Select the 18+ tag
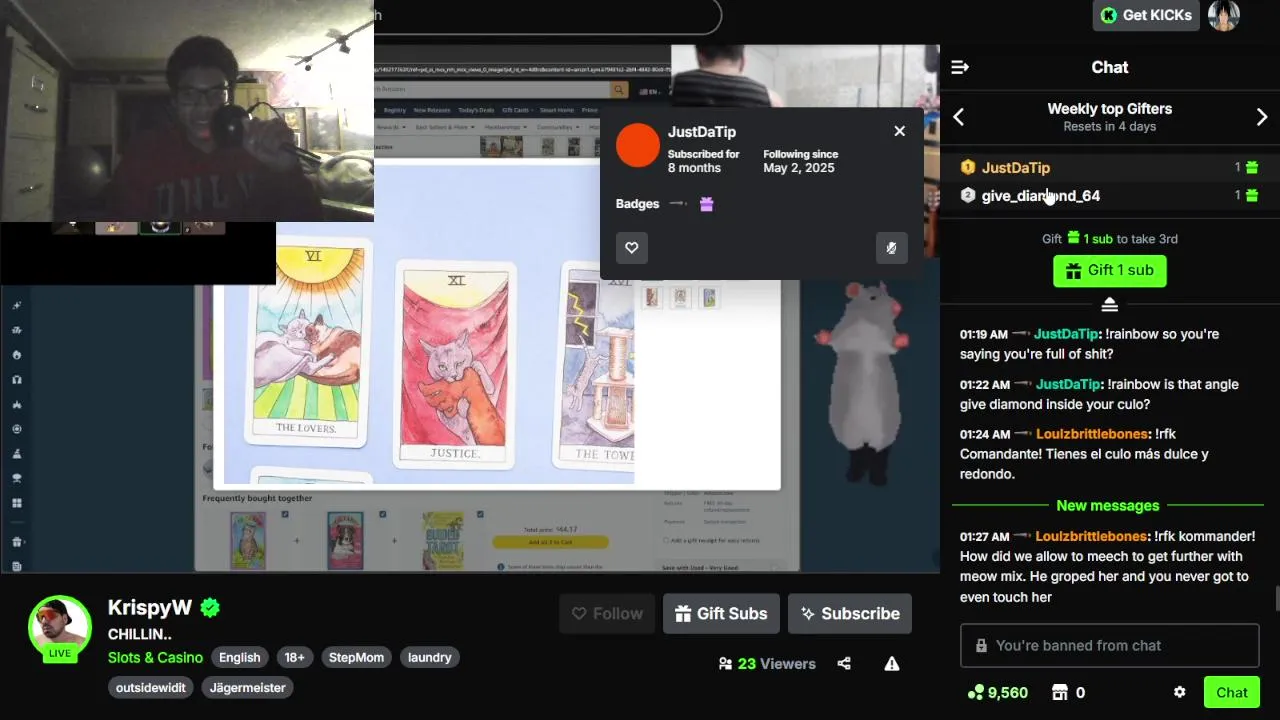 click(x=294, y=657)
